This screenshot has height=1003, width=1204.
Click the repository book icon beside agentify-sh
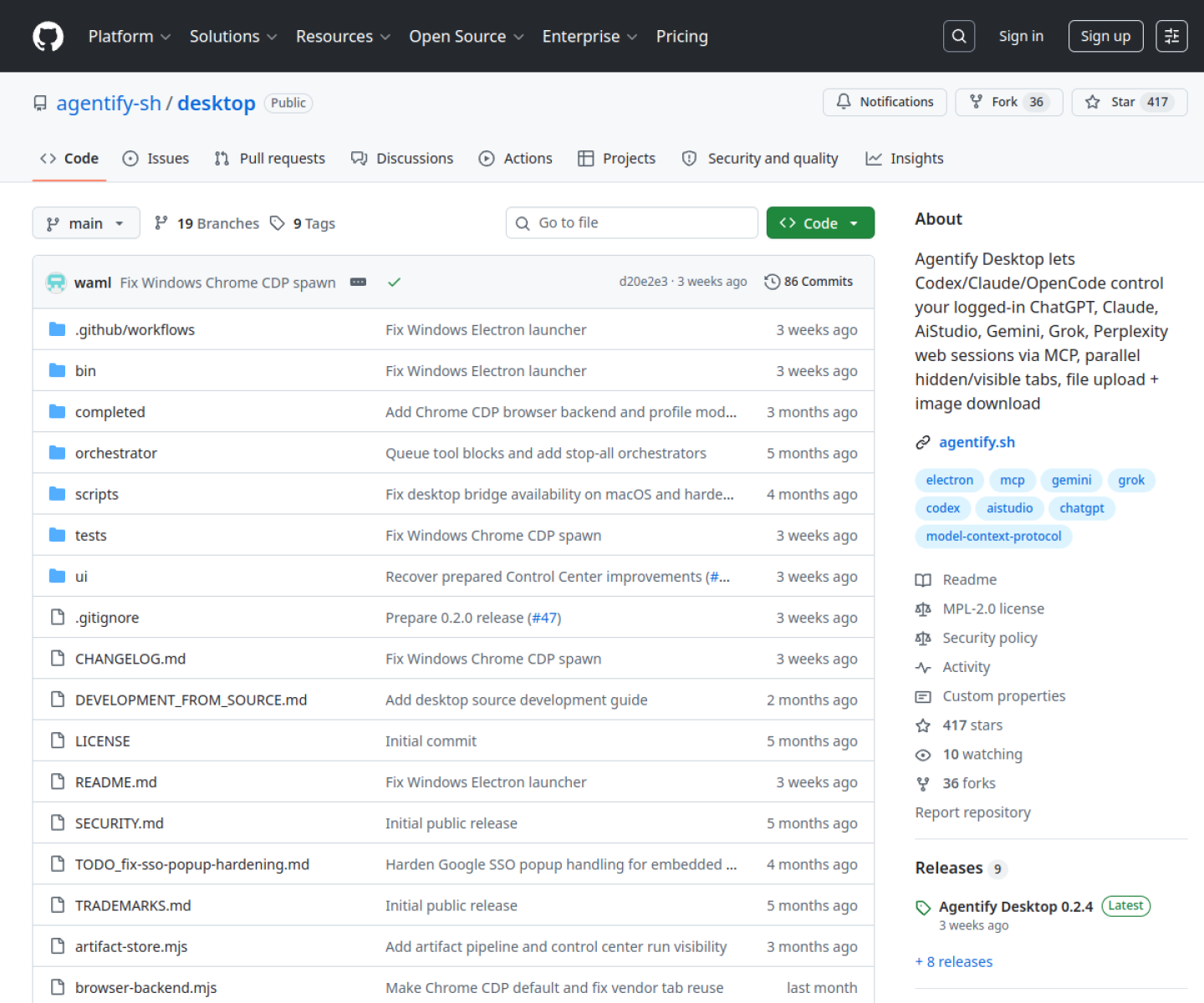pos(40,103)
